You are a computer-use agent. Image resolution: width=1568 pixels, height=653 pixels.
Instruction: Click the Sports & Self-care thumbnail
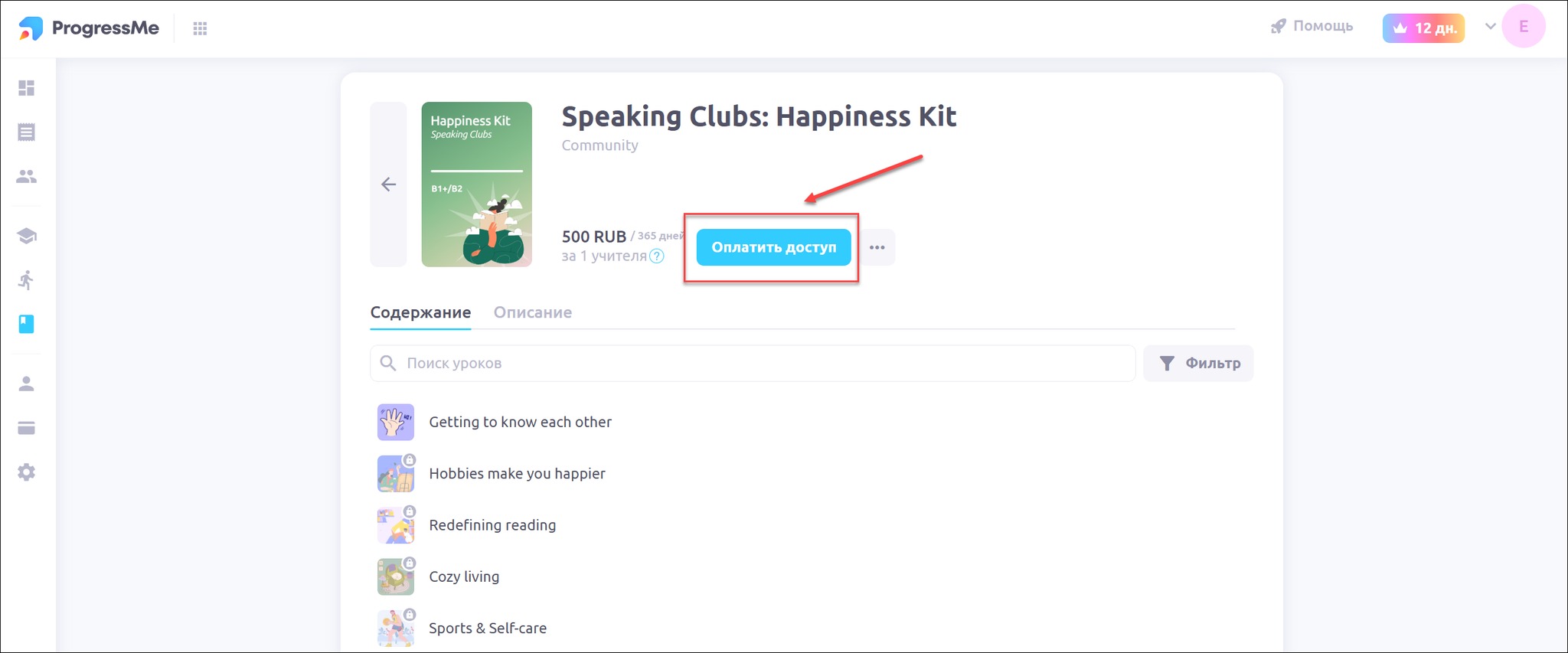coord(396,628)
